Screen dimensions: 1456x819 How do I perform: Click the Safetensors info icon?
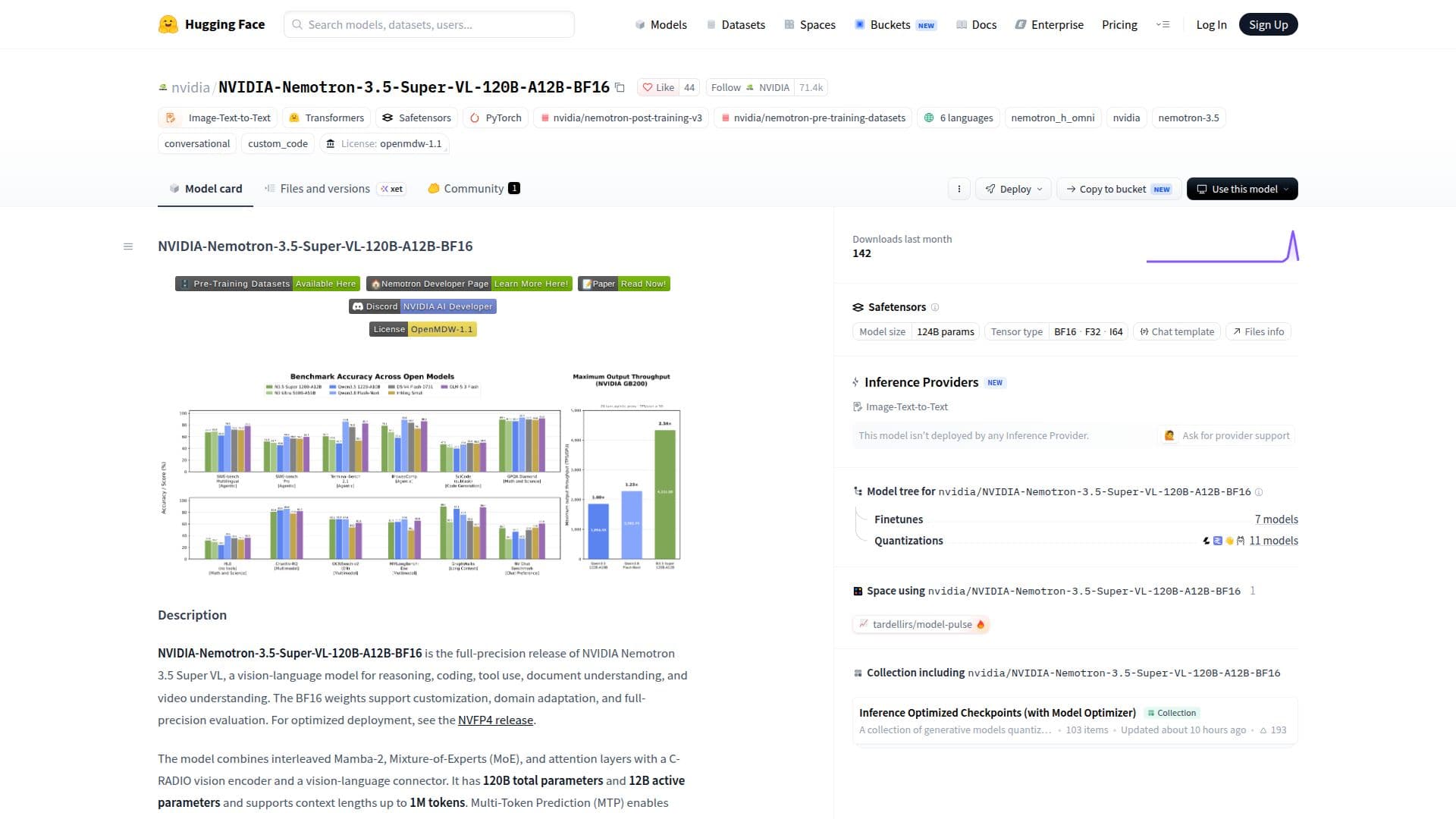click(935, 307)
